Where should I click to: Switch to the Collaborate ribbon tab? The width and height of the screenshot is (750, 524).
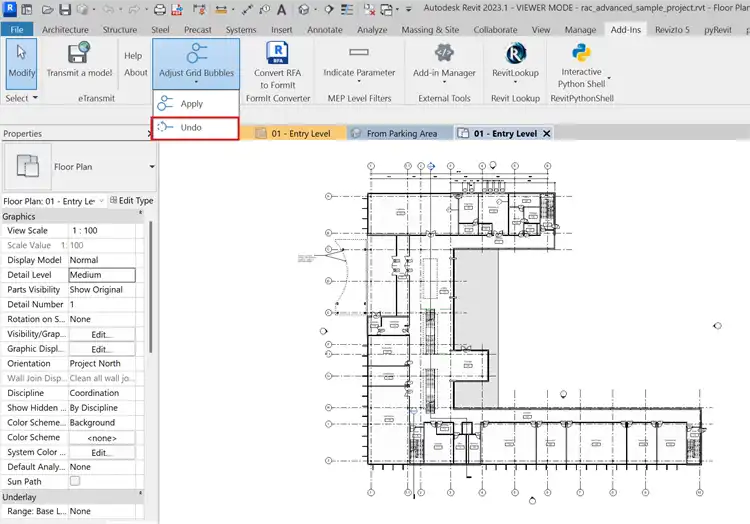click(x=495, y=30)
